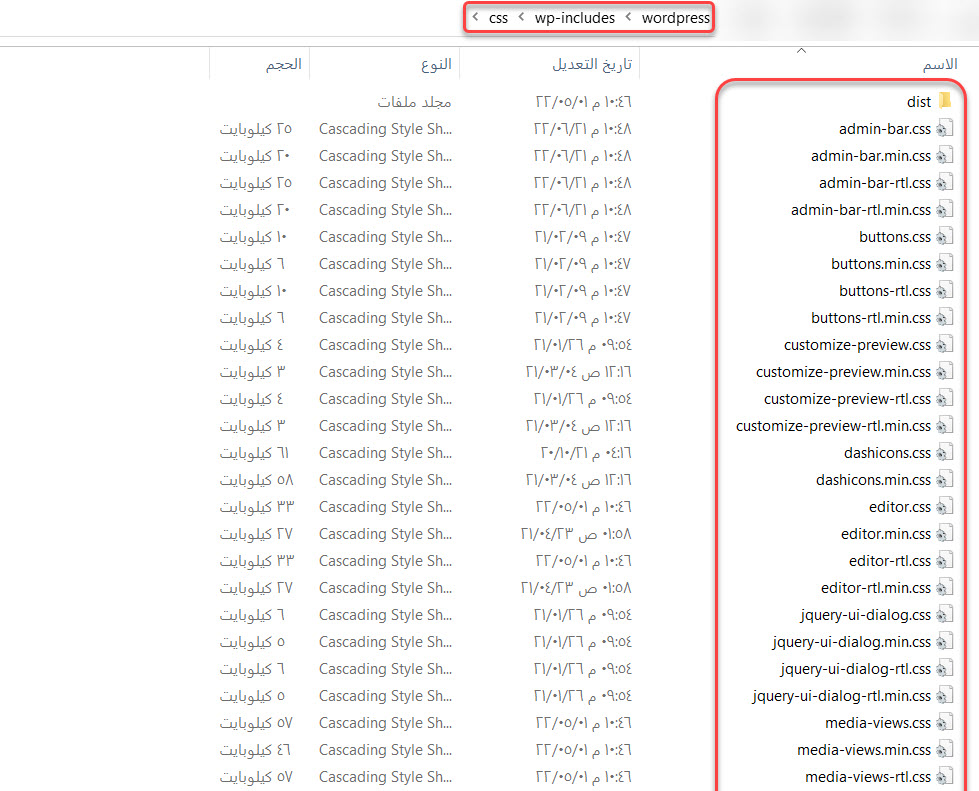
Task: Click the customize-preview.css file icon
Action: pyautogui.click(x=945, y=345)
